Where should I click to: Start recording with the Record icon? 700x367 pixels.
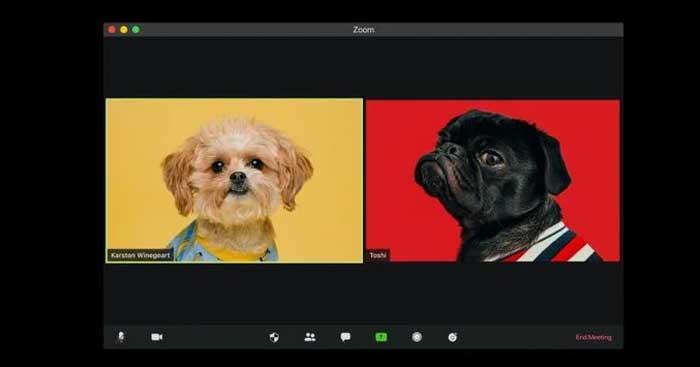click(417, 337)
